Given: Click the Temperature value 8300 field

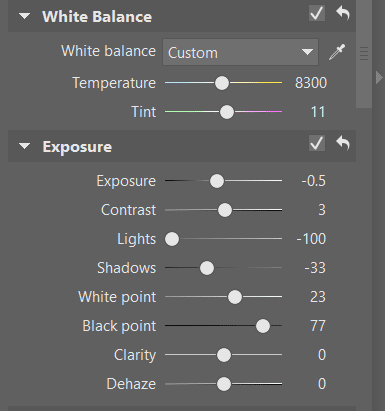Looking at the screenshot, I should (311, 83).
